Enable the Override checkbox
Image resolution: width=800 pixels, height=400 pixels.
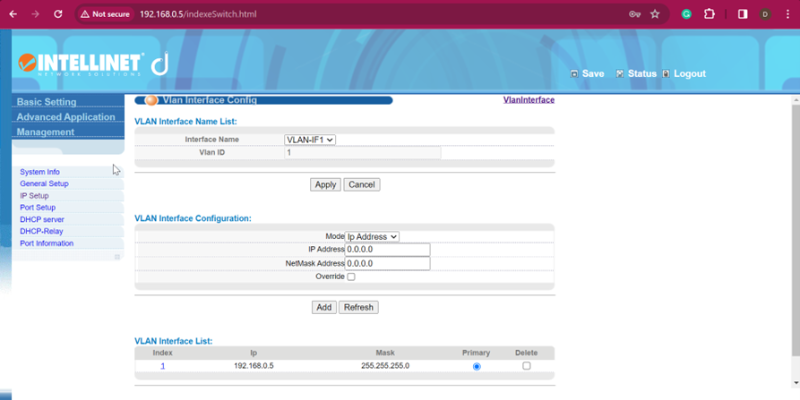point(351,277)
